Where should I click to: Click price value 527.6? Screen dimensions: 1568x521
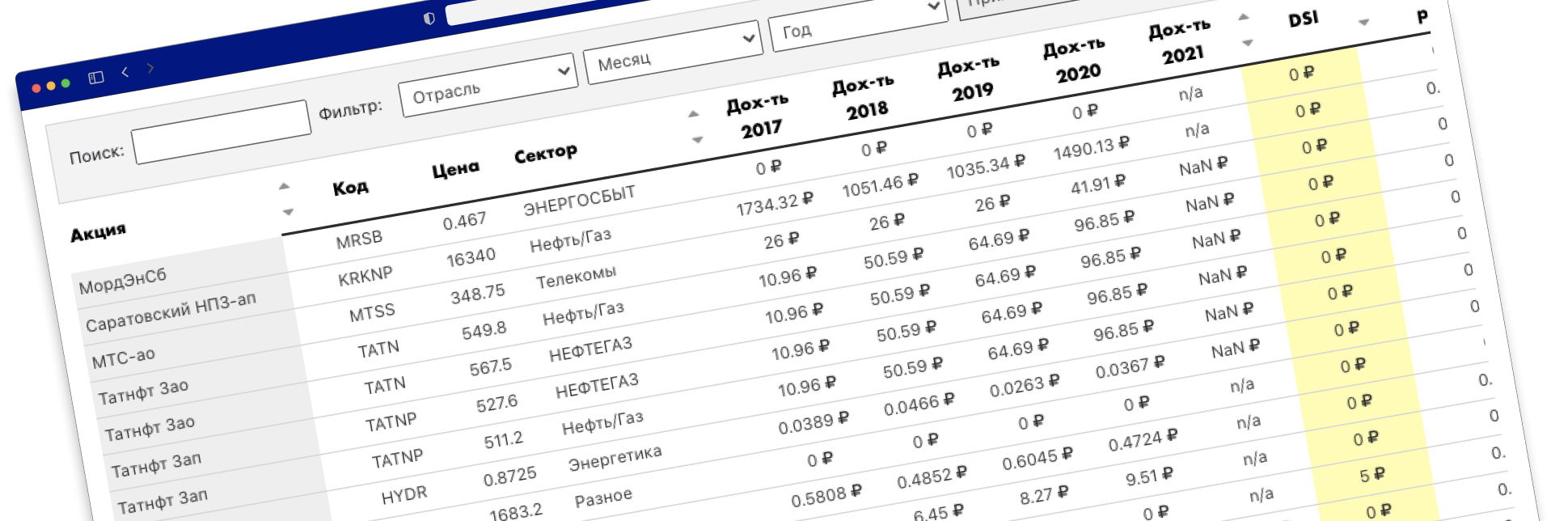(497, 405)
